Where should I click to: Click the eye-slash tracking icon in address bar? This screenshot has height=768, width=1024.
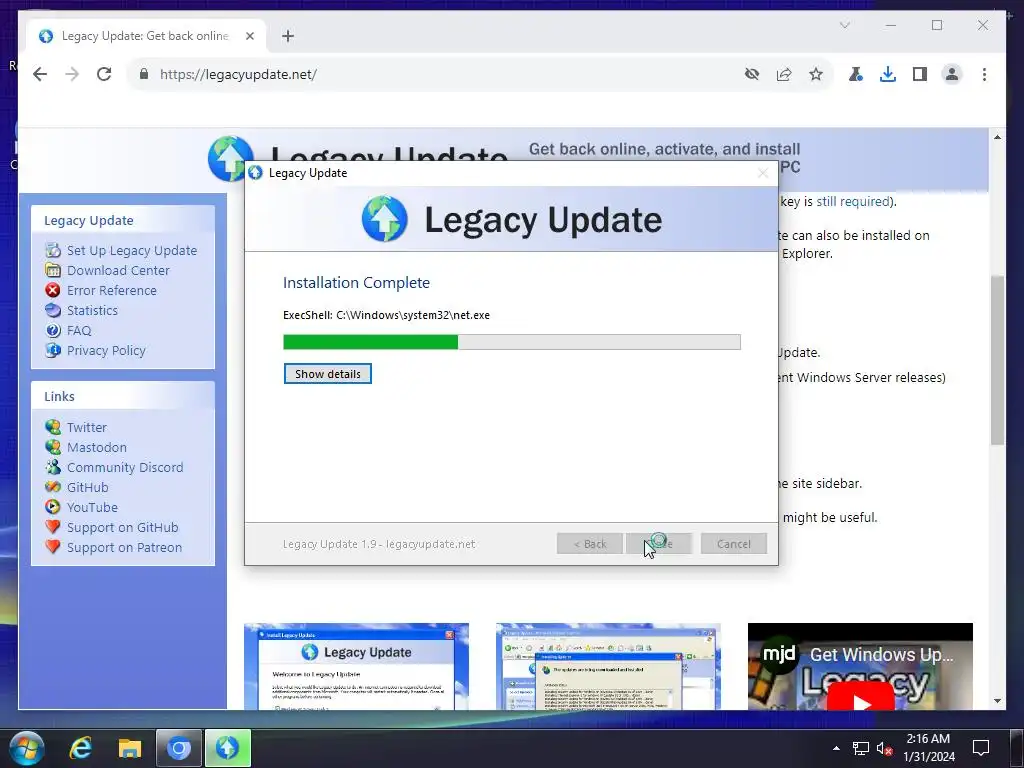[x=752, y=74]
